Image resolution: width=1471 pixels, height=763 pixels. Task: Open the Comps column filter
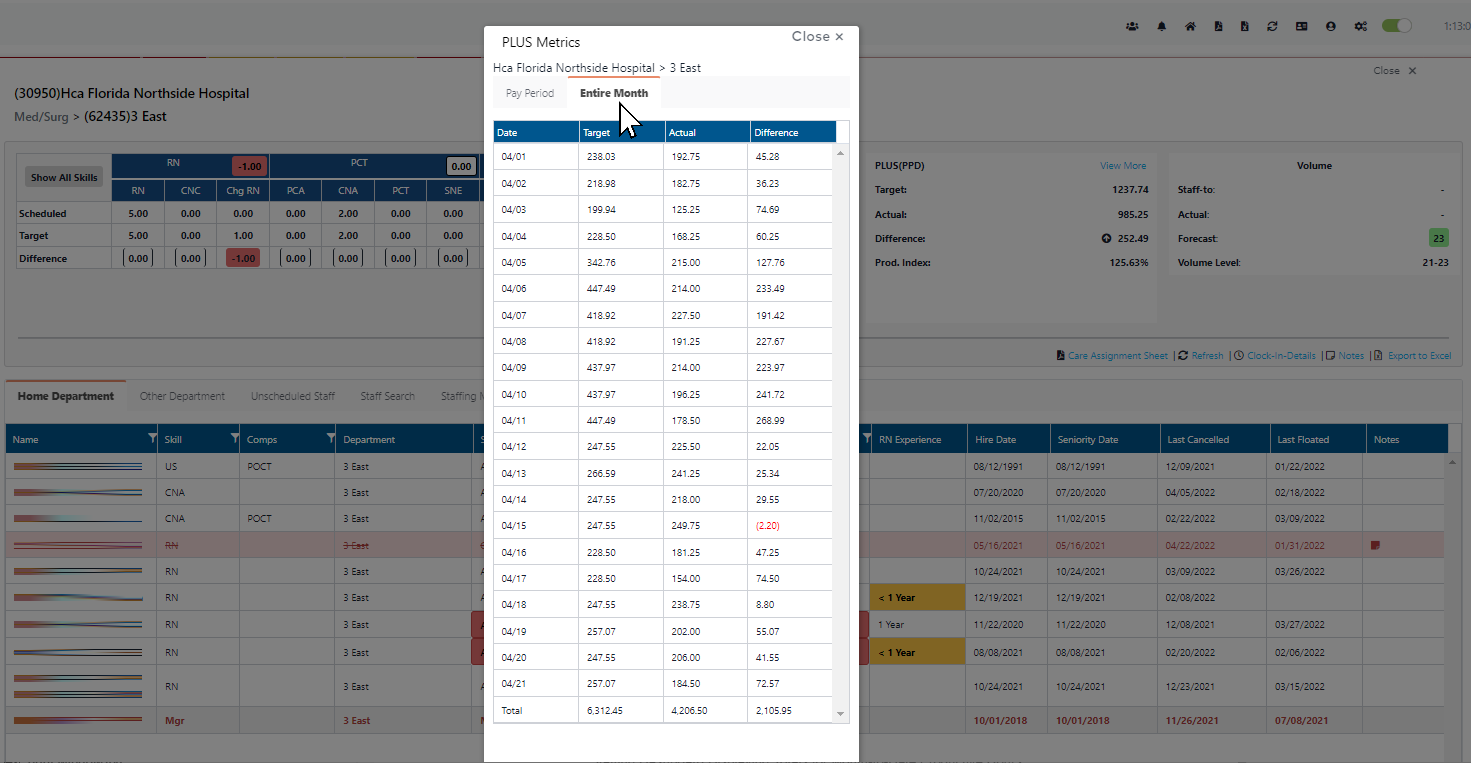click(331, 439)
